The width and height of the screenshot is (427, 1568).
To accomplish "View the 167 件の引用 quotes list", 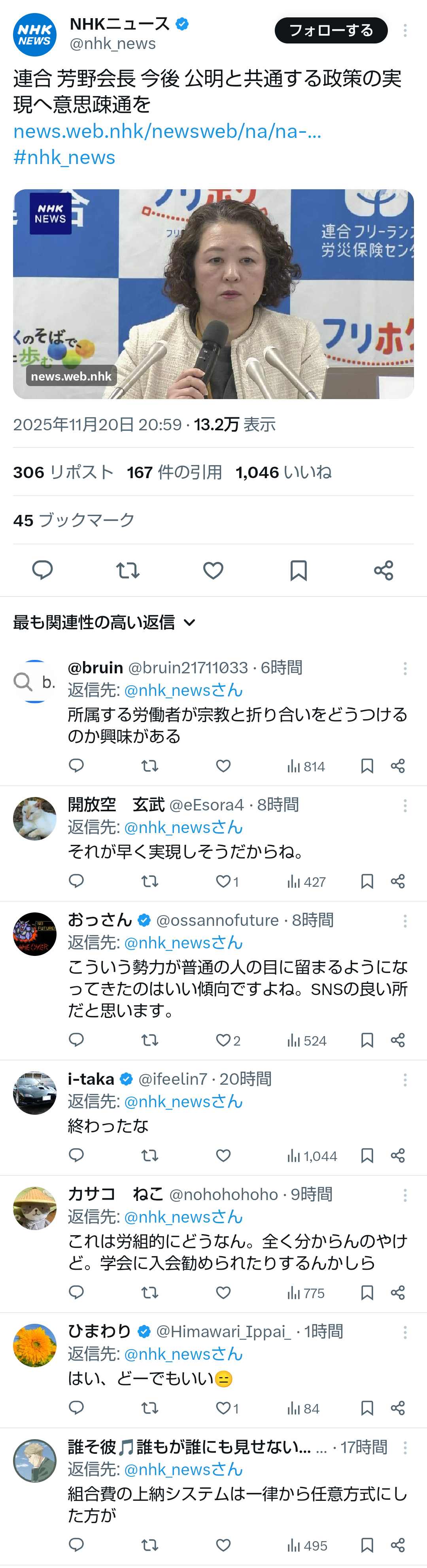I will pyautogui.click(x=174, y=472).
